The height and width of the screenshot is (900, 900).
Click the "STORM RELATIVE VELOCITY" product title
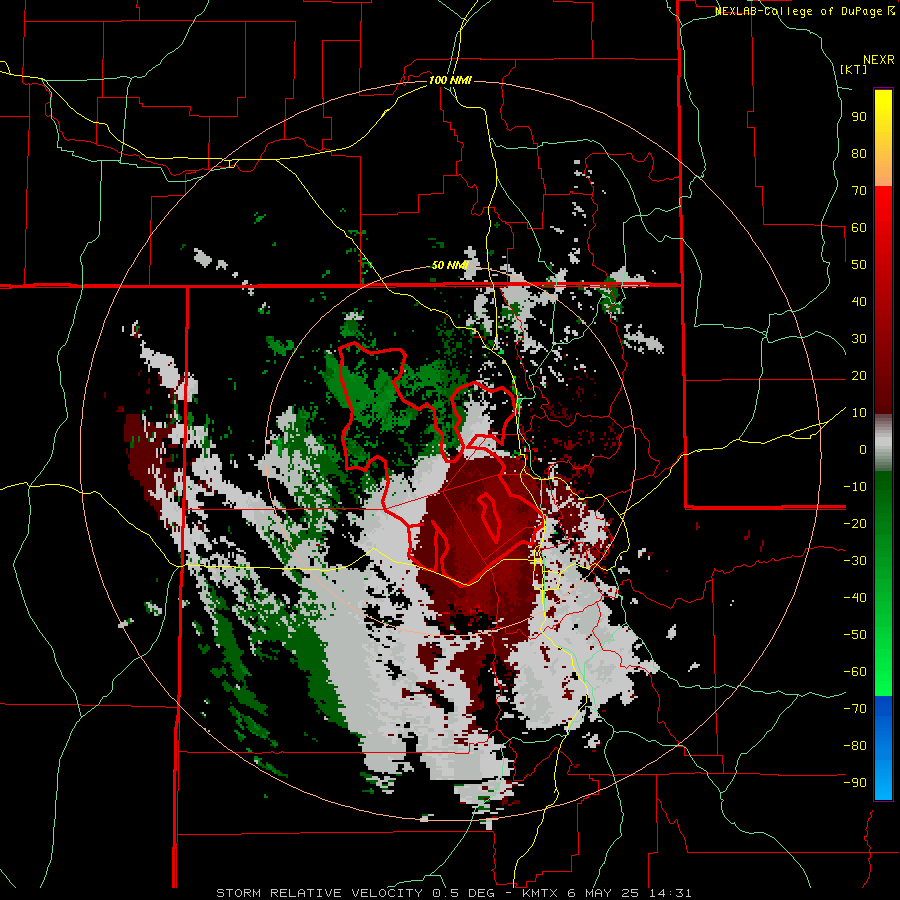[x=319, y=893]
